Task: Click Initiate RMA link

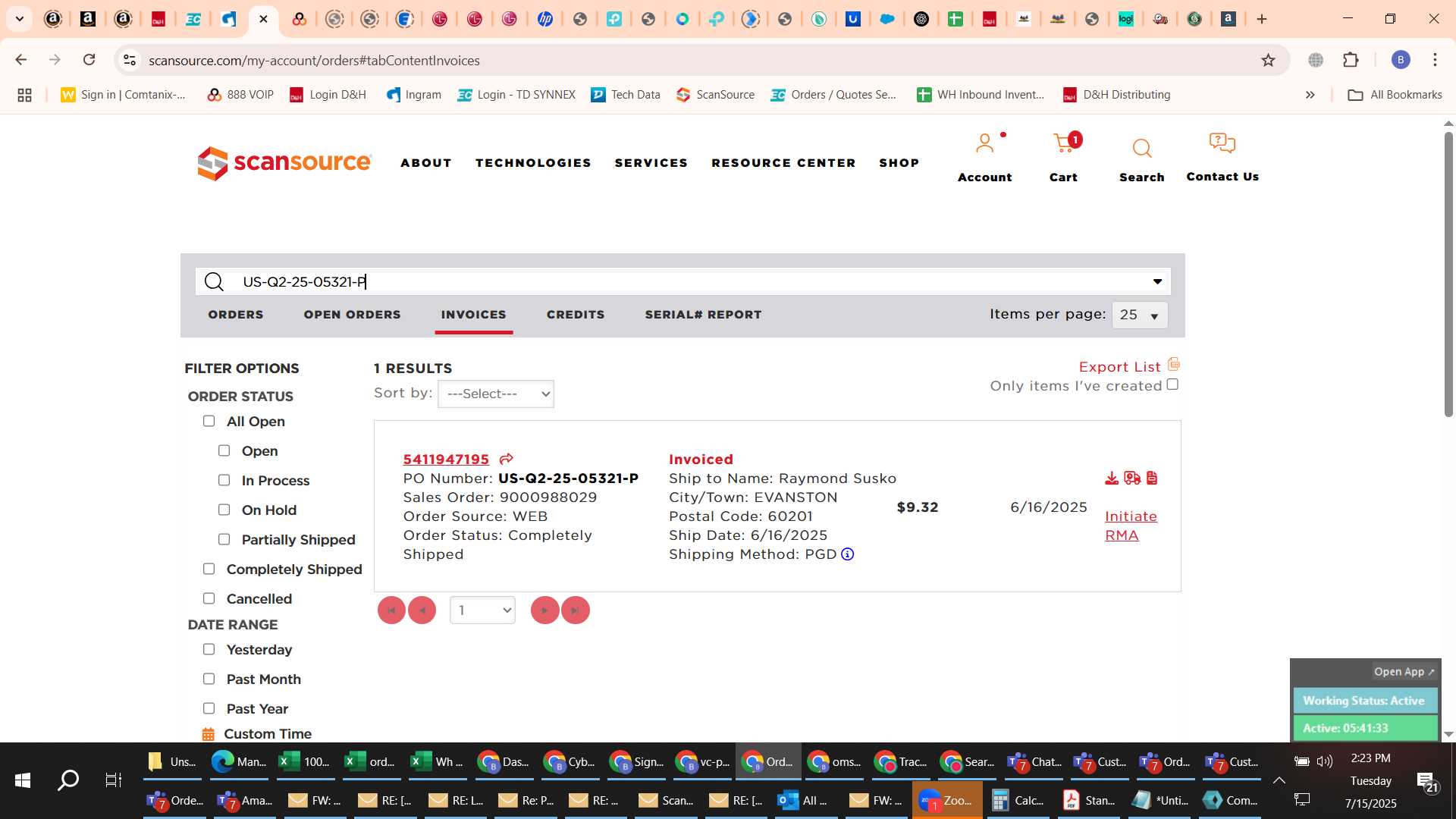Action: click(x=1131, y=526)
